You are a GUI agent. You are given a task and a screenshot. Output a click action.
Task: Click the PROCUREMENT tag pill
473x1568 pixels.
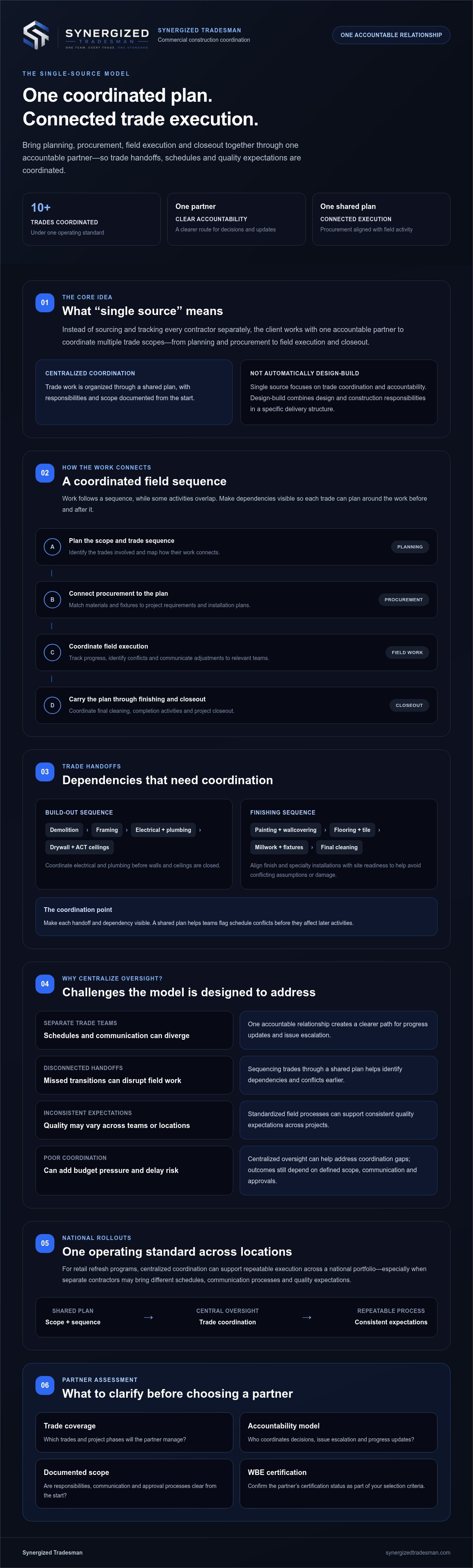(404, 600)
